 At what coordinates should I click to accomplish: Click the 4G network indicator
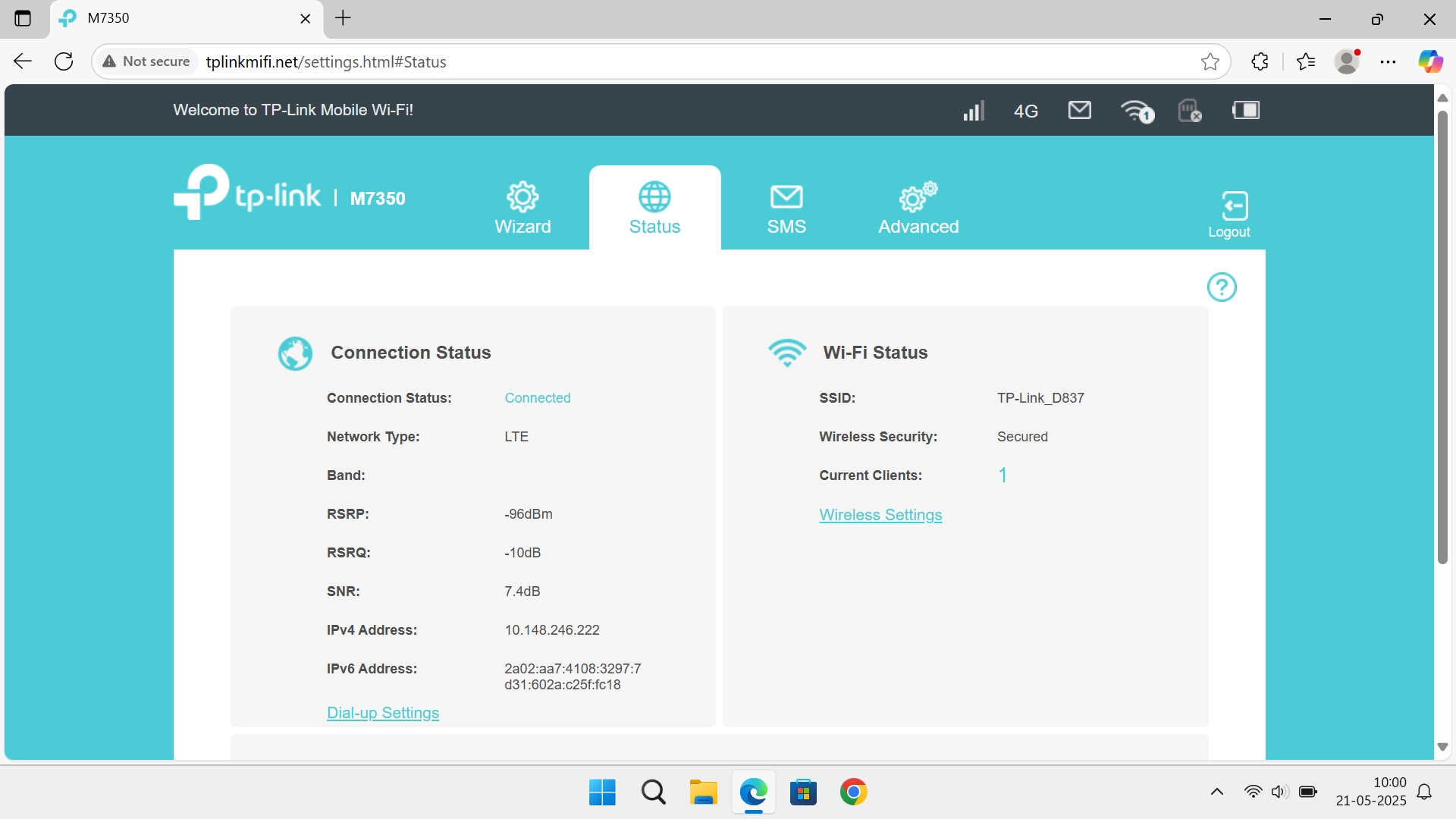click(x=1025, y=111)
